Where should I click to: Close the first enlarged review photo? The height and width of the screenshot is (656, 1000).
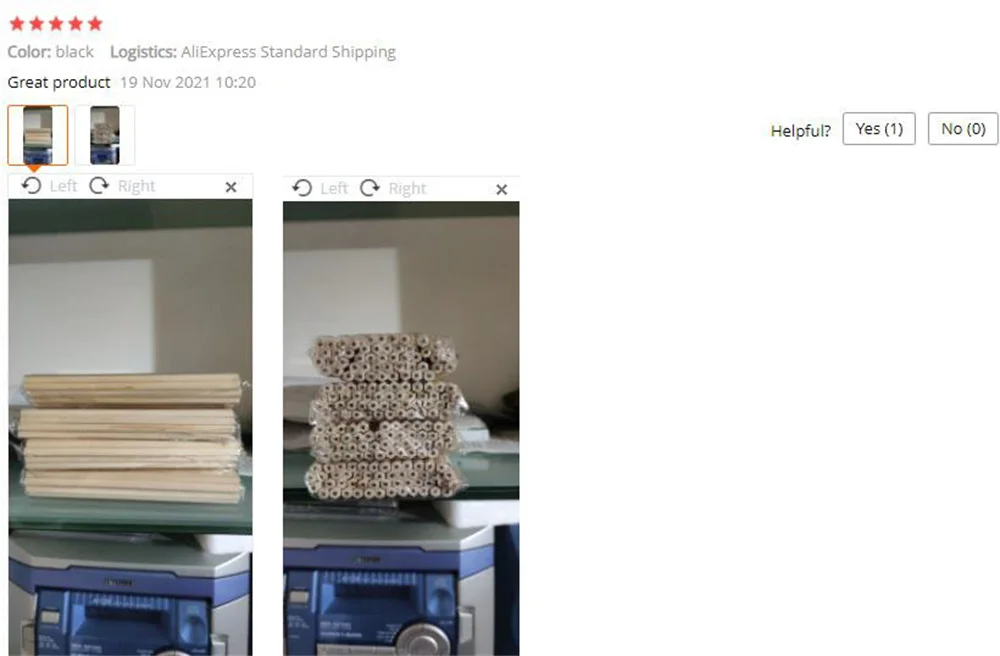click(x=231, y=187)
